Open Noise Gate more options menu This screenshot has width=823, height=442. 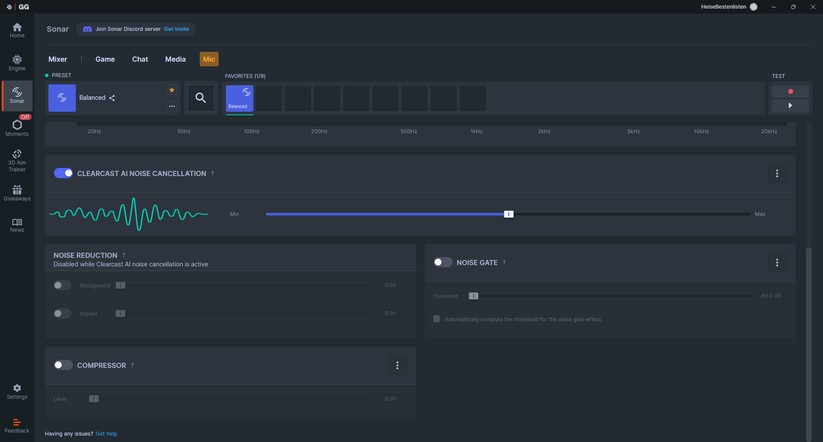[x=777, y=262]
